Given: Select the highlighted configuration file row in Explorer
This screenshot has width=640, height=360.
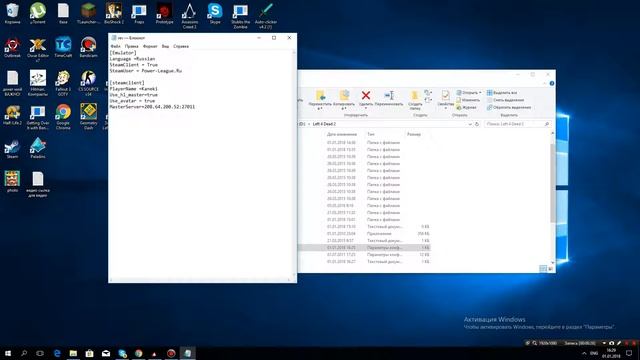Looking at the screenshot, I should tap(364, 247).
